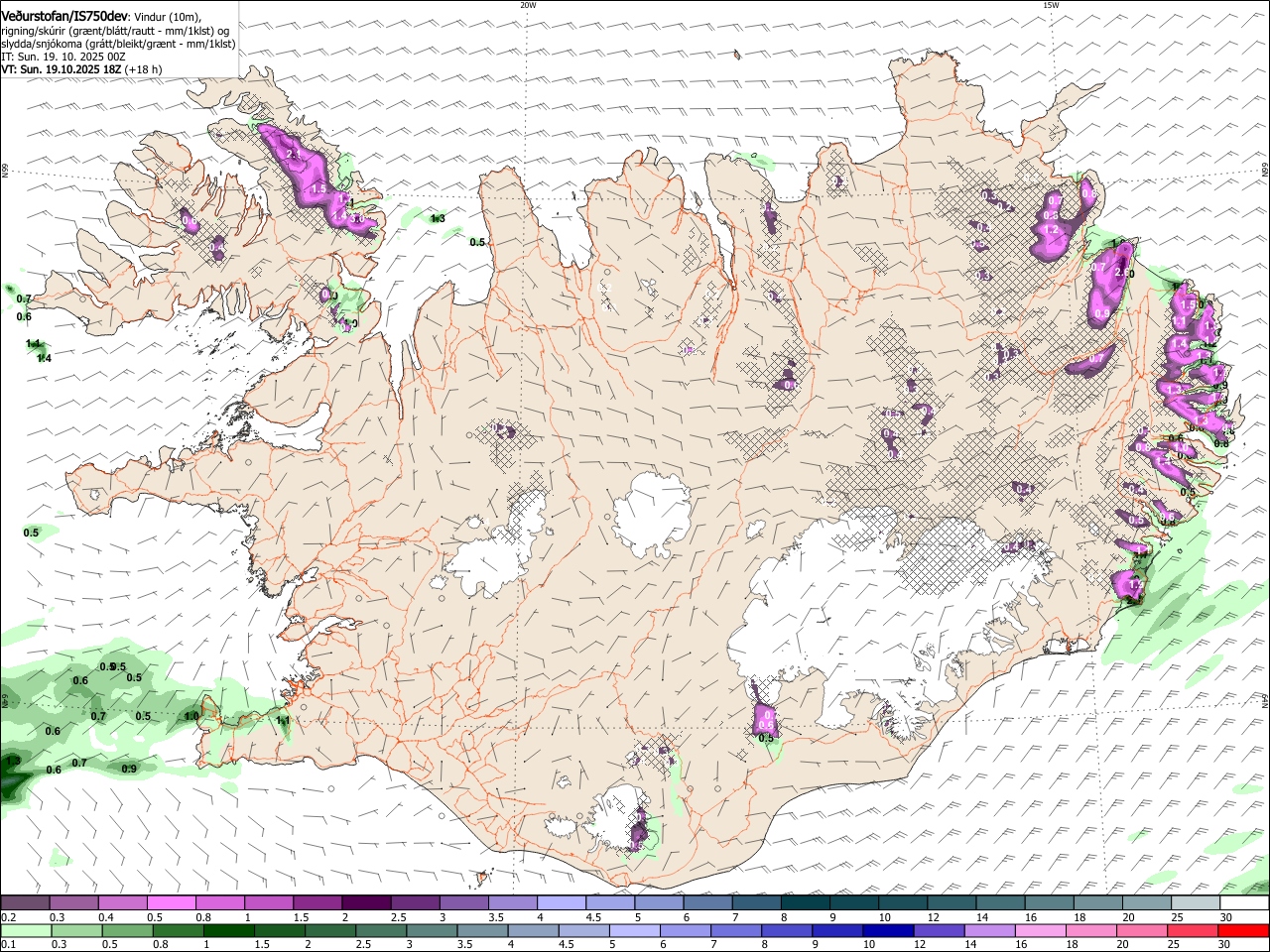
Task: Click the 1.3 precipitation value north of Húnaflói bay
Action: point(438,218)
